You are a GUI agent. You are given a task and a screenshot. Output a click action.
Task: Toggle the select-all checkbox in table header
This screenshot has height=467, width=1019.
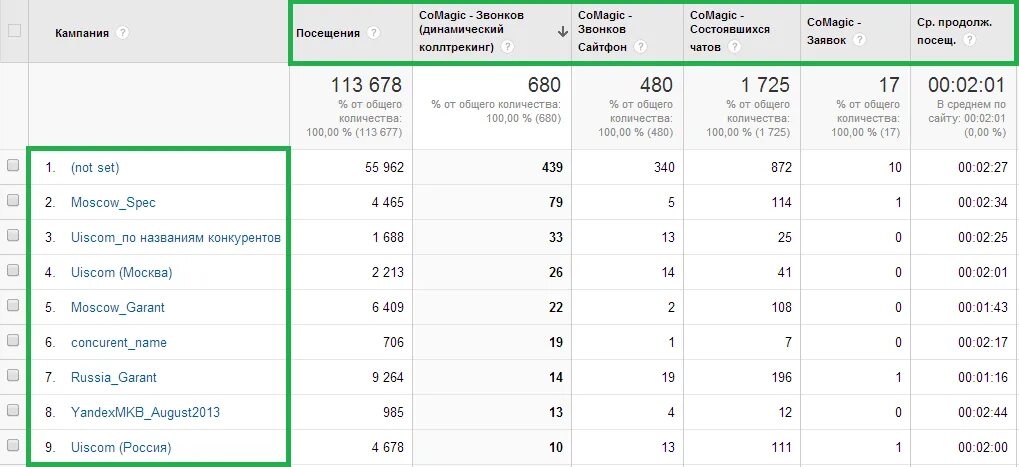(x=14, y=30)
